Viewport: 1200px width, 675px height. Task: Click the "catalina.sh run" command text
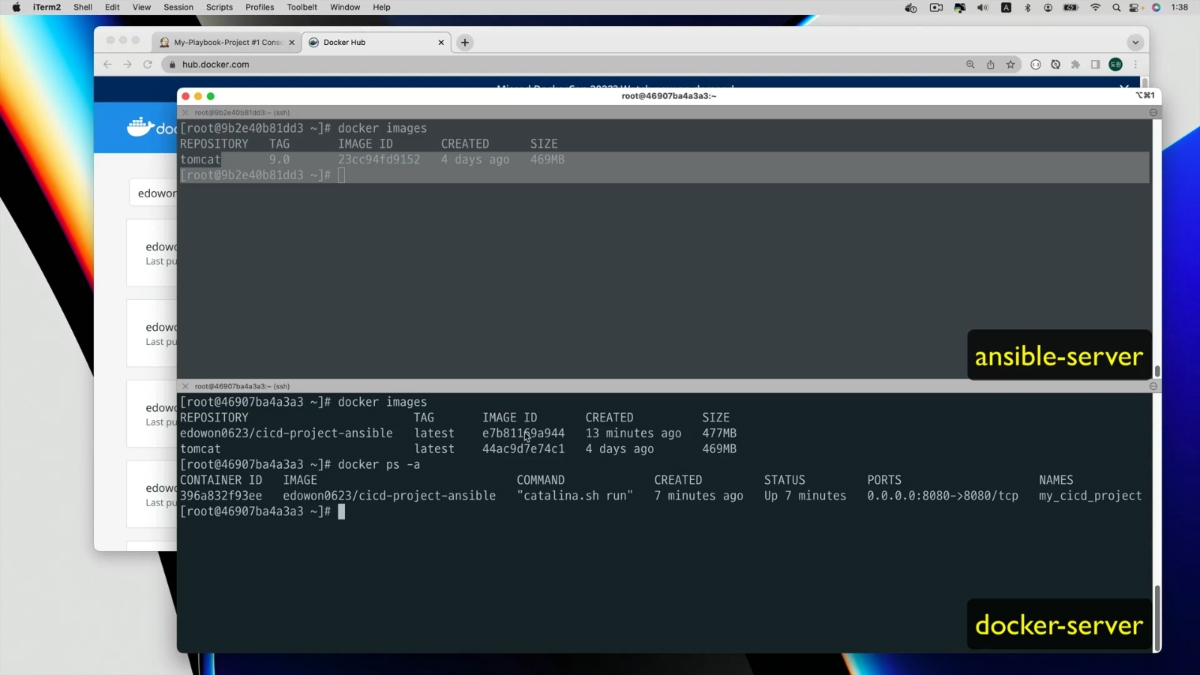575,496
